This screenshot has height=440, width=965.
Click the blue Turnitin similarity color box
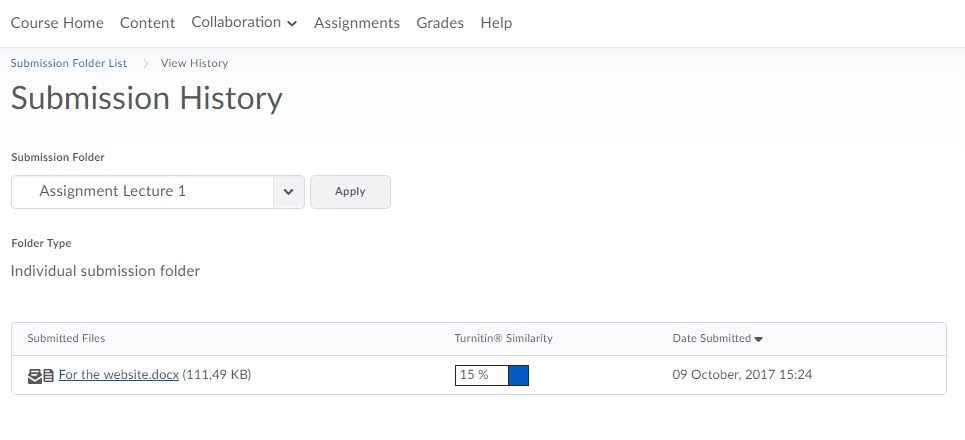[518, 375]
